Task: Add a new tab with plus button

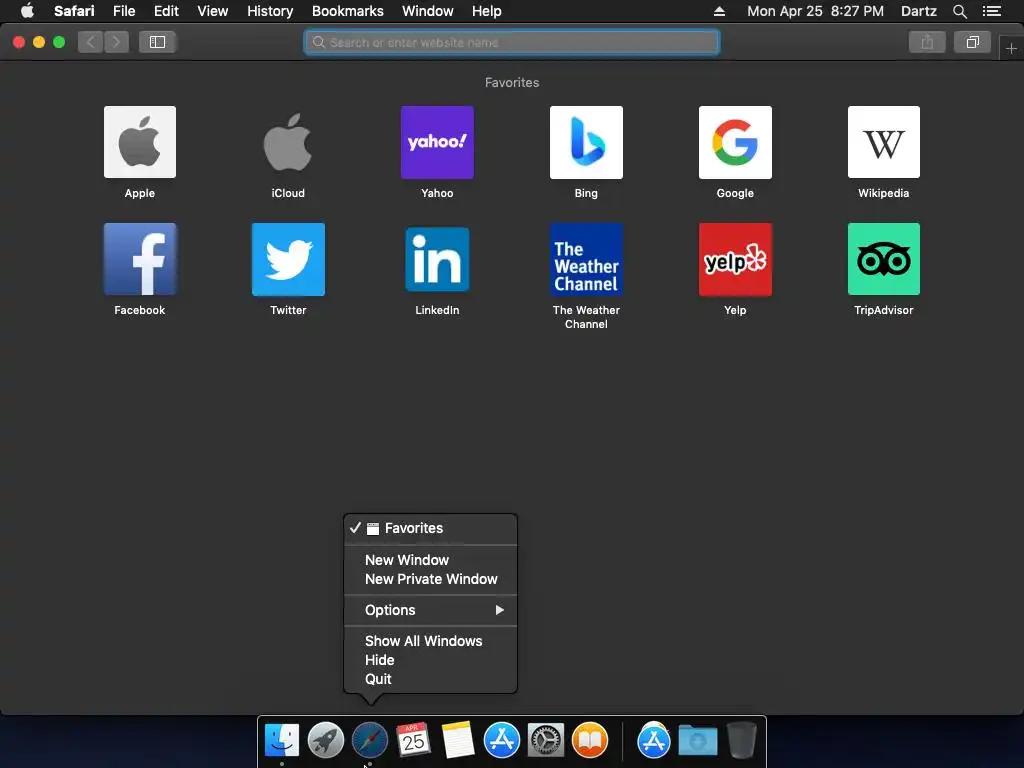Action: [1011, 48]
